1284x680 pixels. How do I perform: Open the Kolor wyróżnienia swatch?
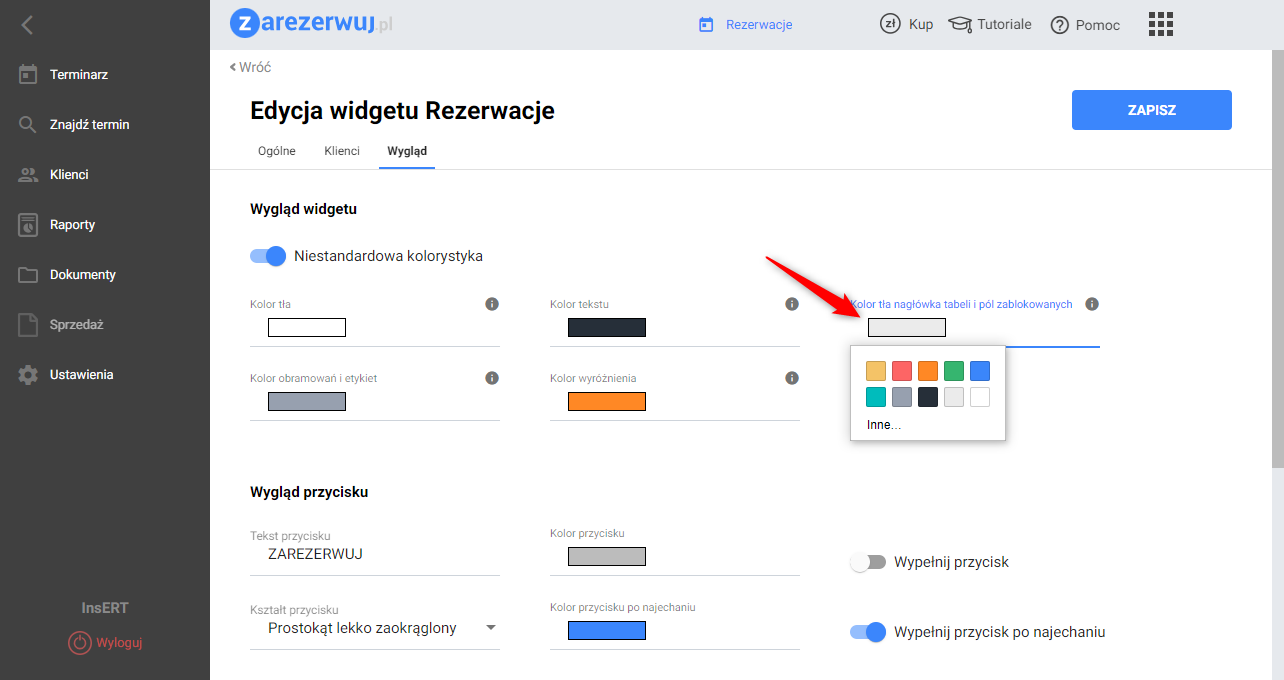[x=607, y=401]
